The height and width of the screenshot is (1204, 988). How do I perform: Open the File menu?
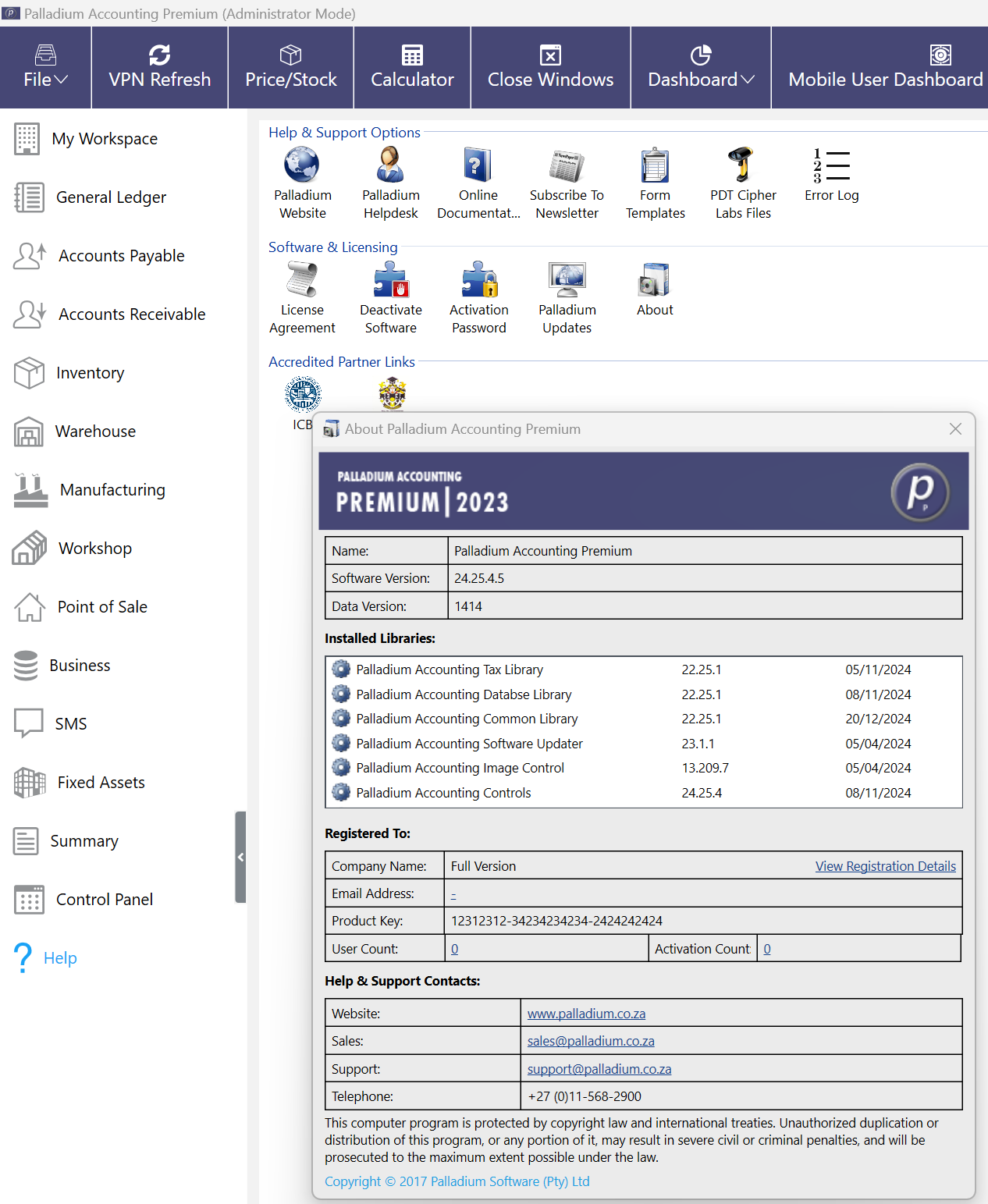click(x=45, y=68)
